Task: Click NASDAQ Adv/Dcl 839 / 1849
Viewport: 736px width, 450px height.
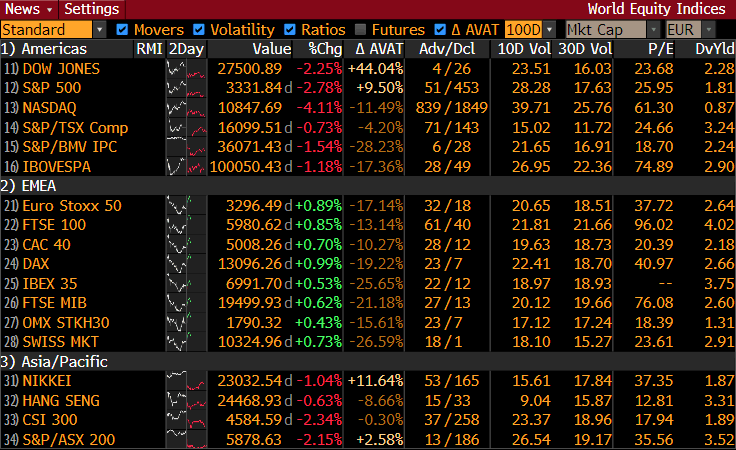Action: 452,107
